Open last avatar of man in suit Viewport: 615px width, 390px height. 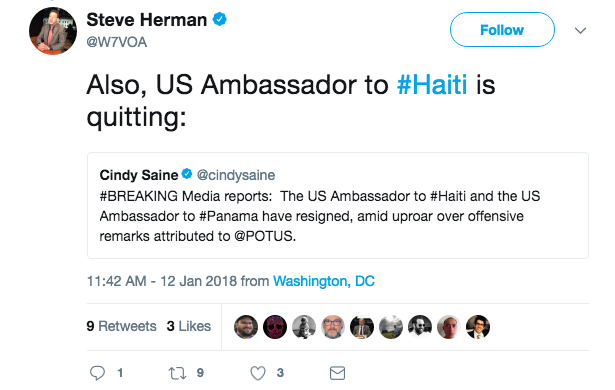pyautogui.click(x=478, y=327)
